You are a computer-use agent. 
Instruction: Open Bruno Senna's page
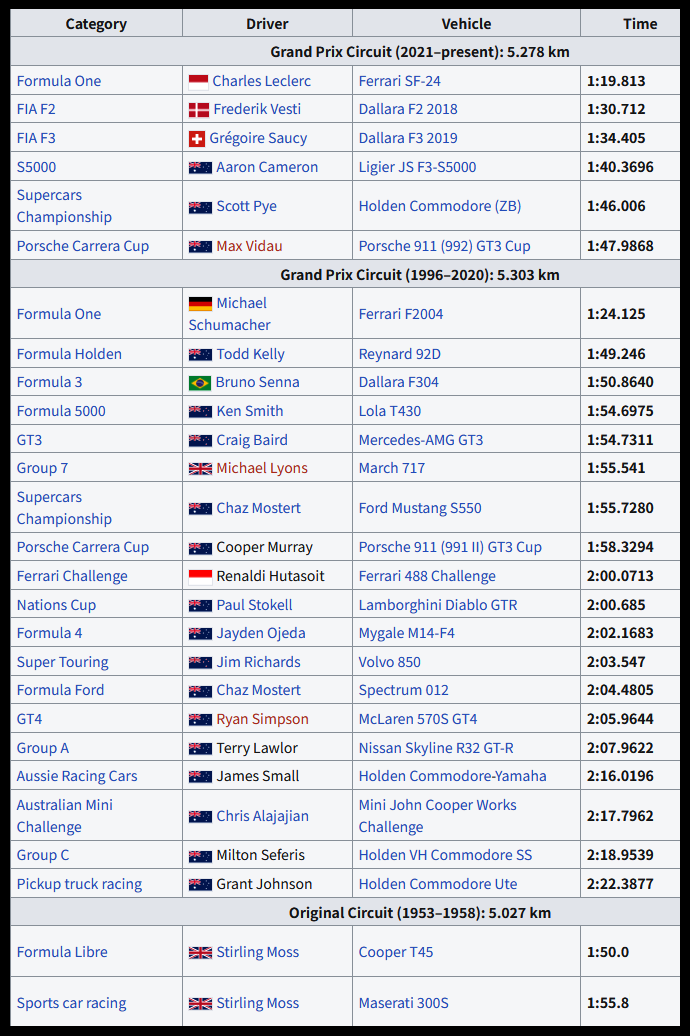(257, 383)
